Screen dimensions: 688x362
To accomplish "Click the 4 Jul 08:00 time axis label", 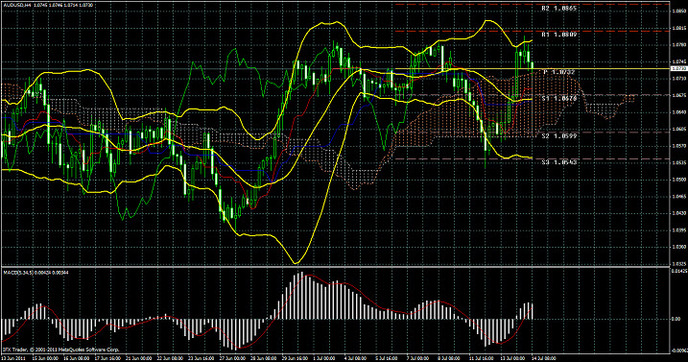I will point(355,358).
